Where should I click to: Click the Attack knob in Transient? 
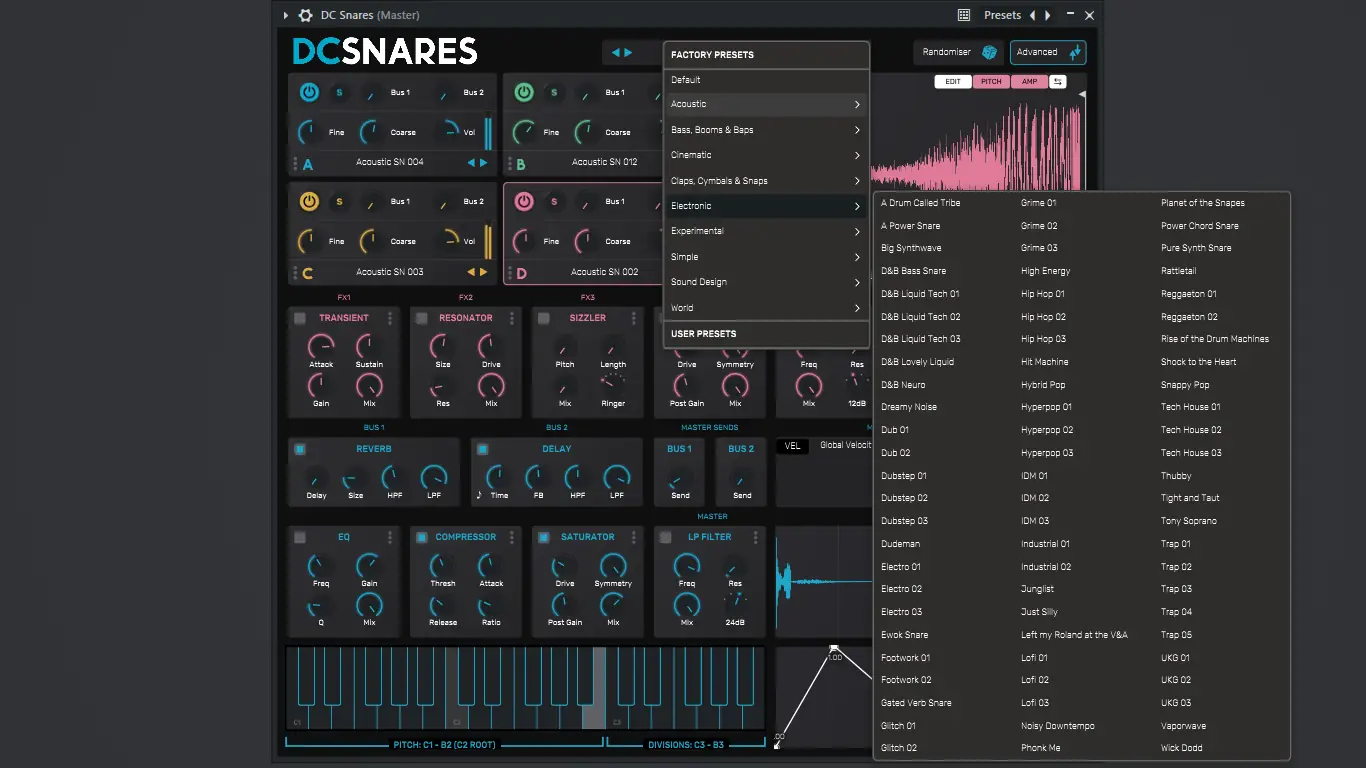(321, 346)
